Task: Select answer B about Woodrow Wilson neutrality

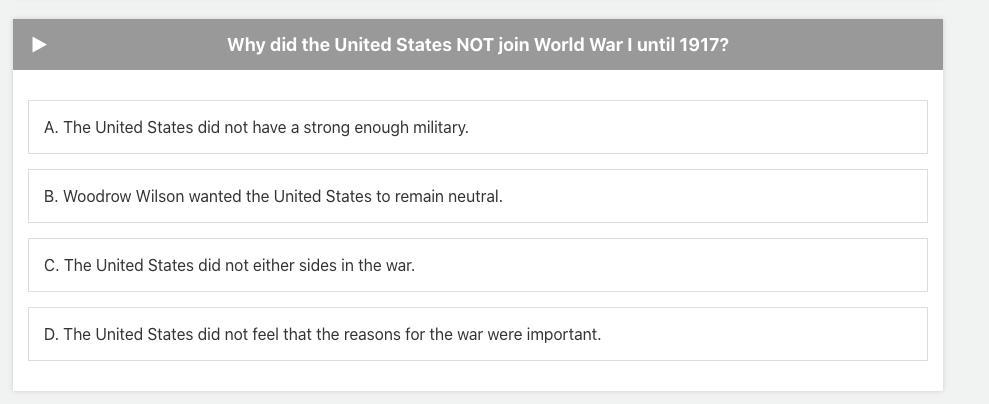Action: 477,196
